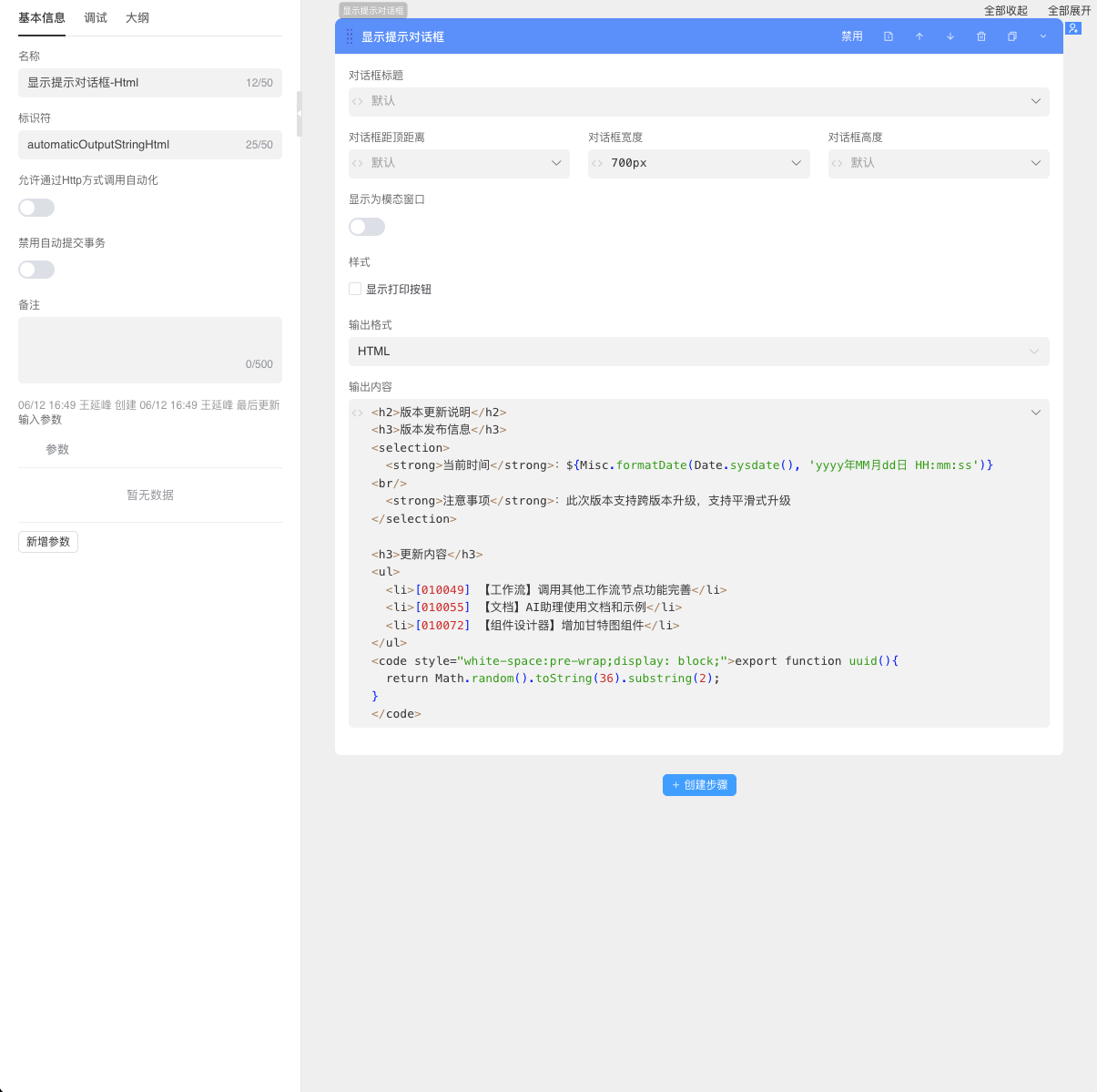1097x1092 pixels.
Task: Click the person icon at top right
Action: (x=1073, y=28)
